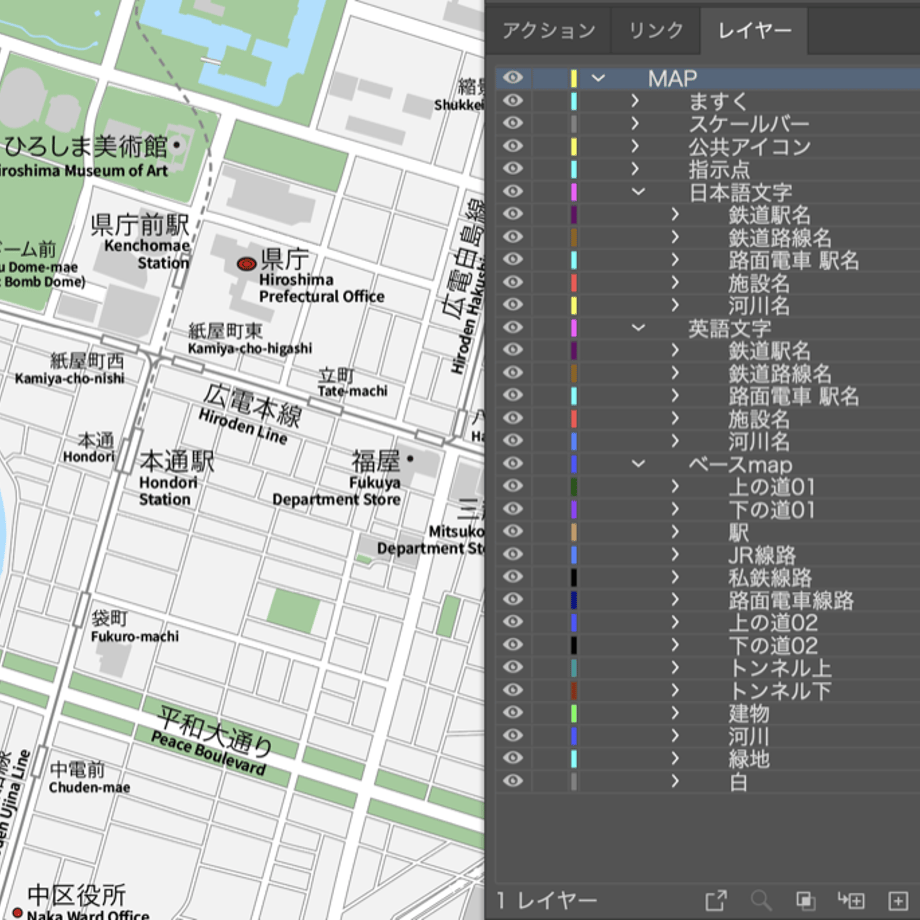Click the Create New Layer icon
Image resolution: width=920 pixels, height=920 pixels.
(898, 900)
